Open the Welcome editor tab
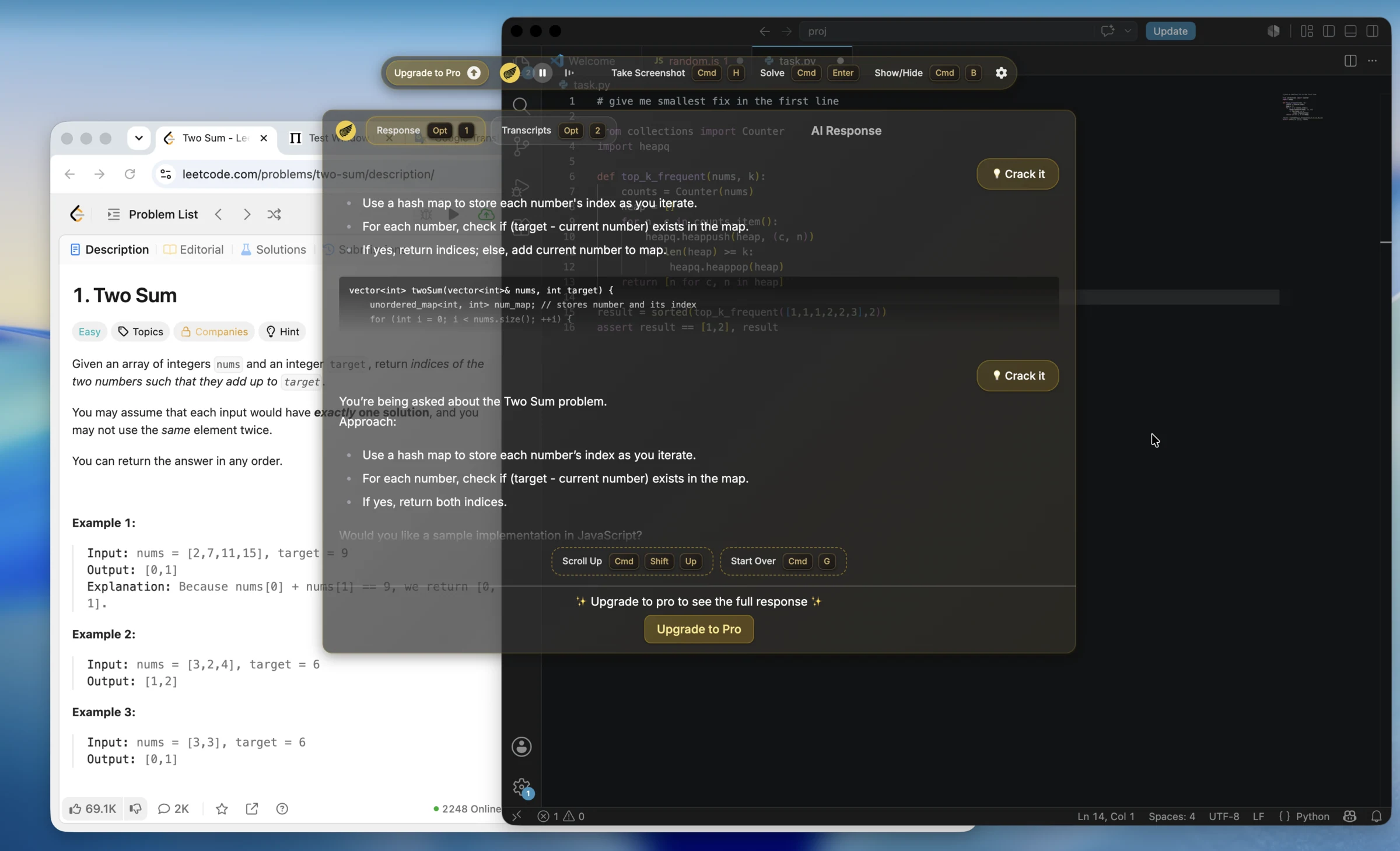The width and height of the screenshot is (1400, 851). point(590,60)
